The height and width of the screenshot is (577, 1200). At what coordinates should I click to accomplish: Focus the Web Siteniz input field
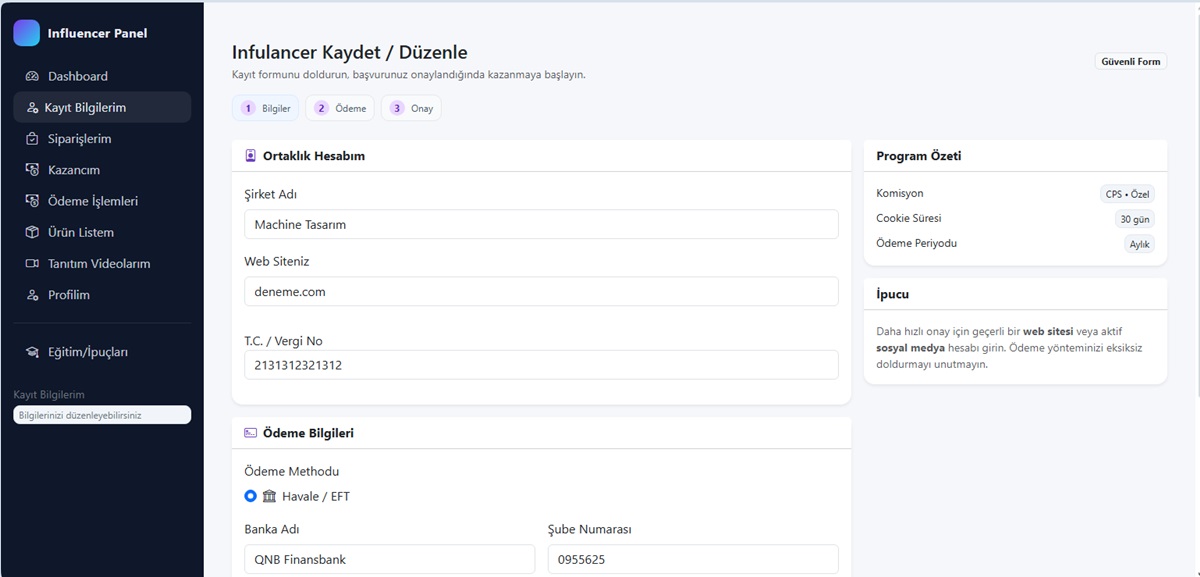point(541,291)
